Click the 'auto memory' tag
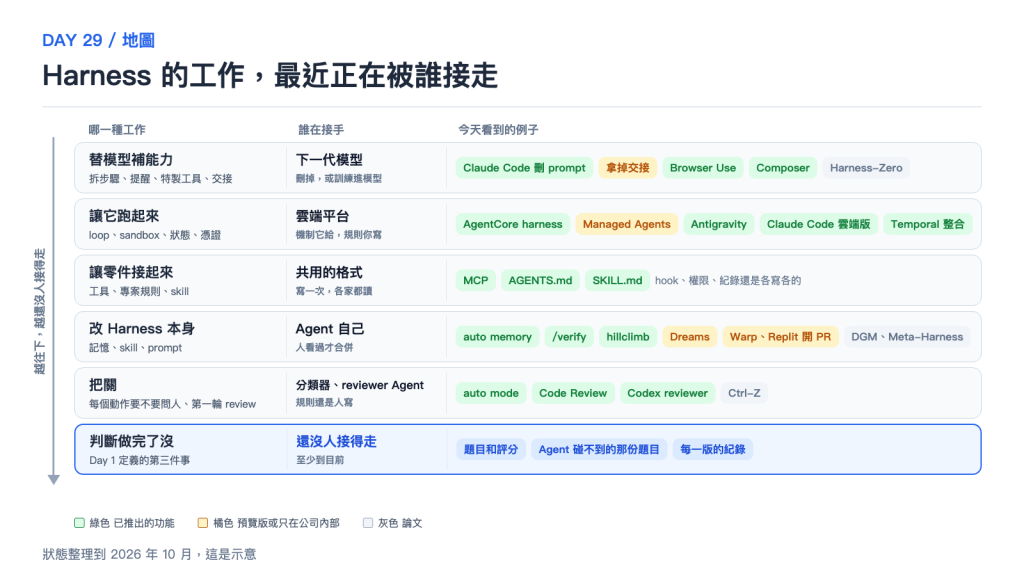The width and height of the screenshot is (1024, 576). point(497,337)
